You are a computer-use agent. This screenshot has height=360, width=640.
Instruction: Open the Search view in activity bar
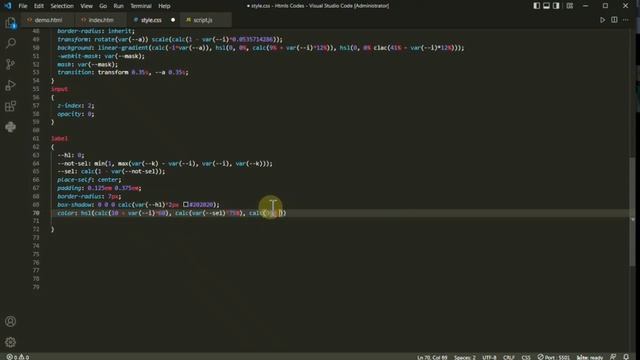[x=11, y=43]
